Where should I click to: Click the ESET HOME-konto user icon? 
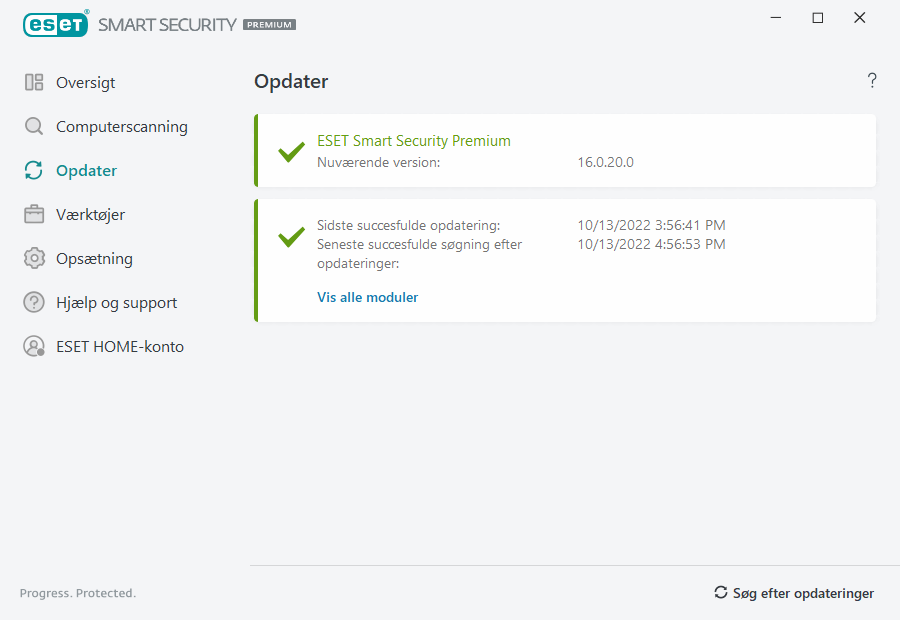pyautogui.click(x=34, y=347)
